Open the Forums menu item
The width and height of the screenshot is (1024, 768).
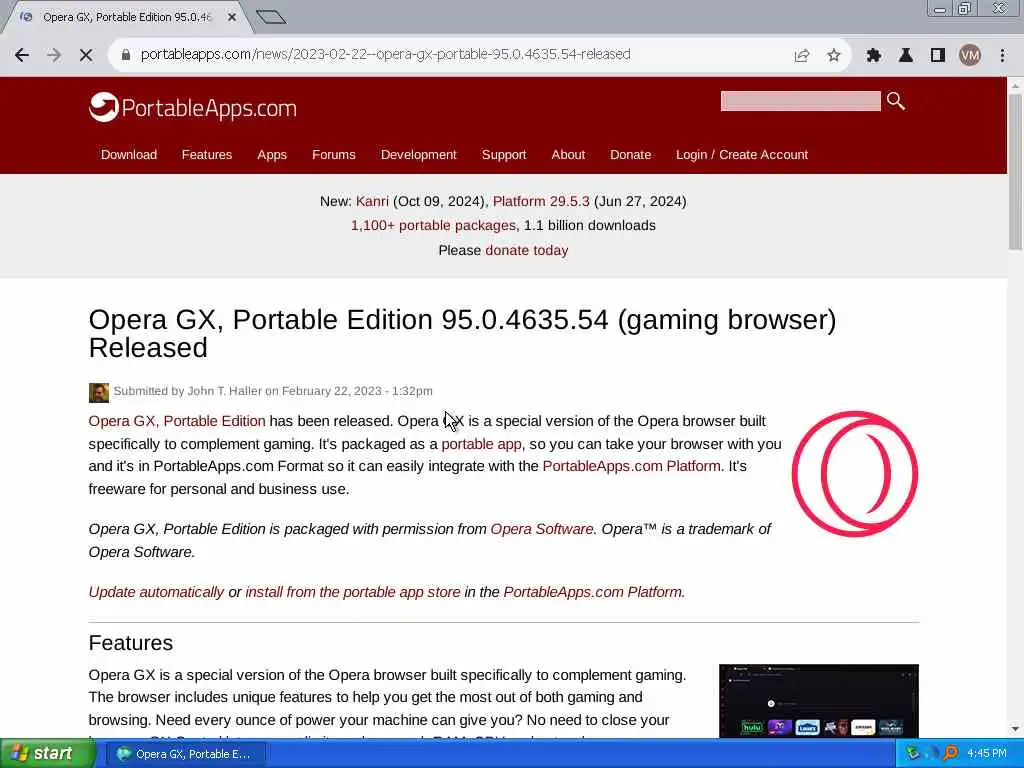(334, 155)
